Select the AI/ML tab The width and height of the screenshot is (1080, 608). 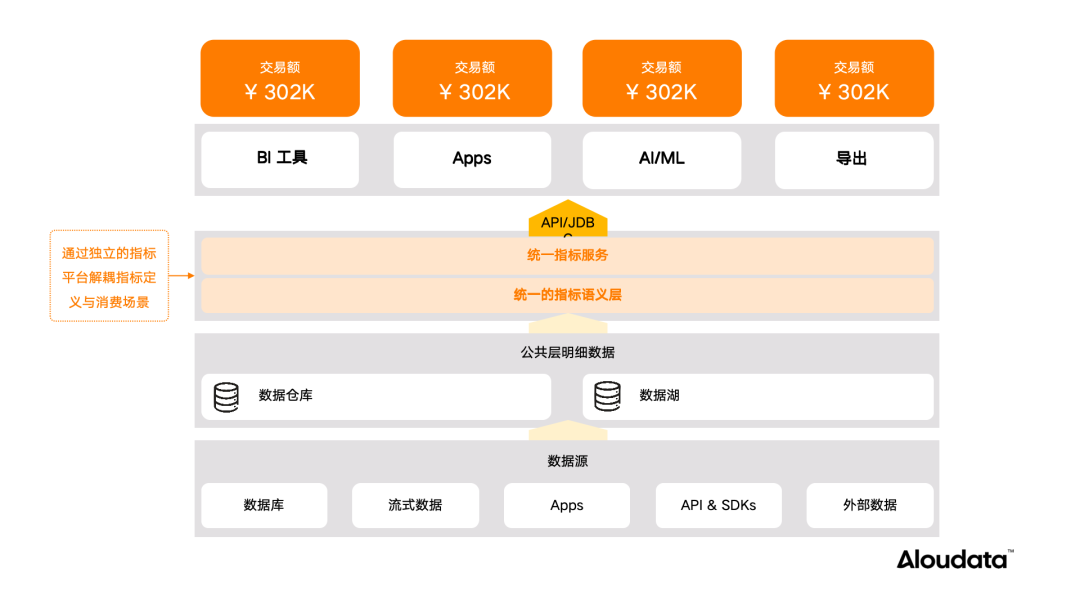(x=661, y=159)
